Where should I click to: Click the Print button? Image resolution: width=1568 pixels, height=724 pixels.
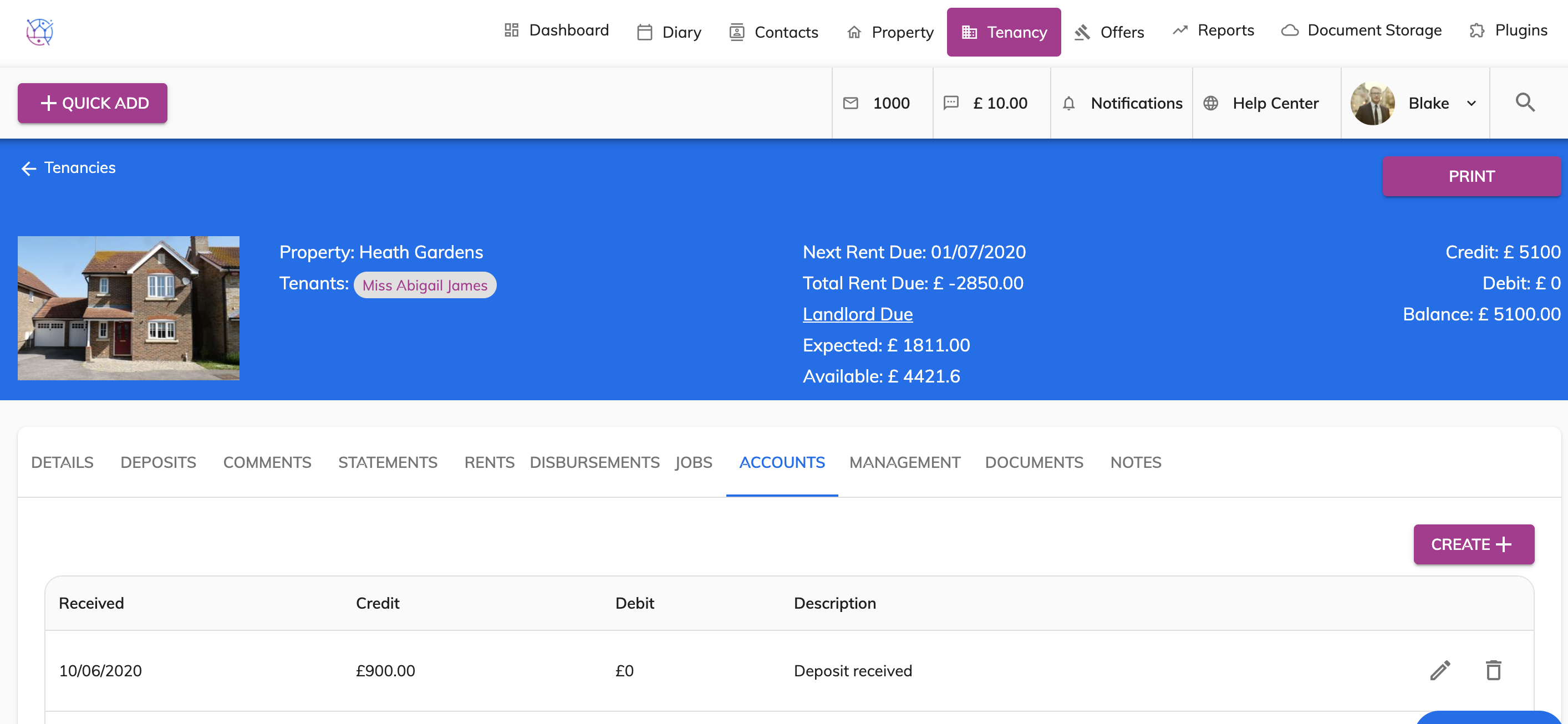[1471, 176]
